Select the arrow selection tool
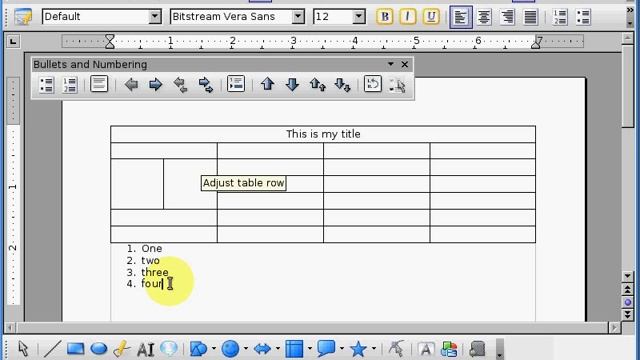This screenshot has width=640, height=360. [x=23, y=349]
